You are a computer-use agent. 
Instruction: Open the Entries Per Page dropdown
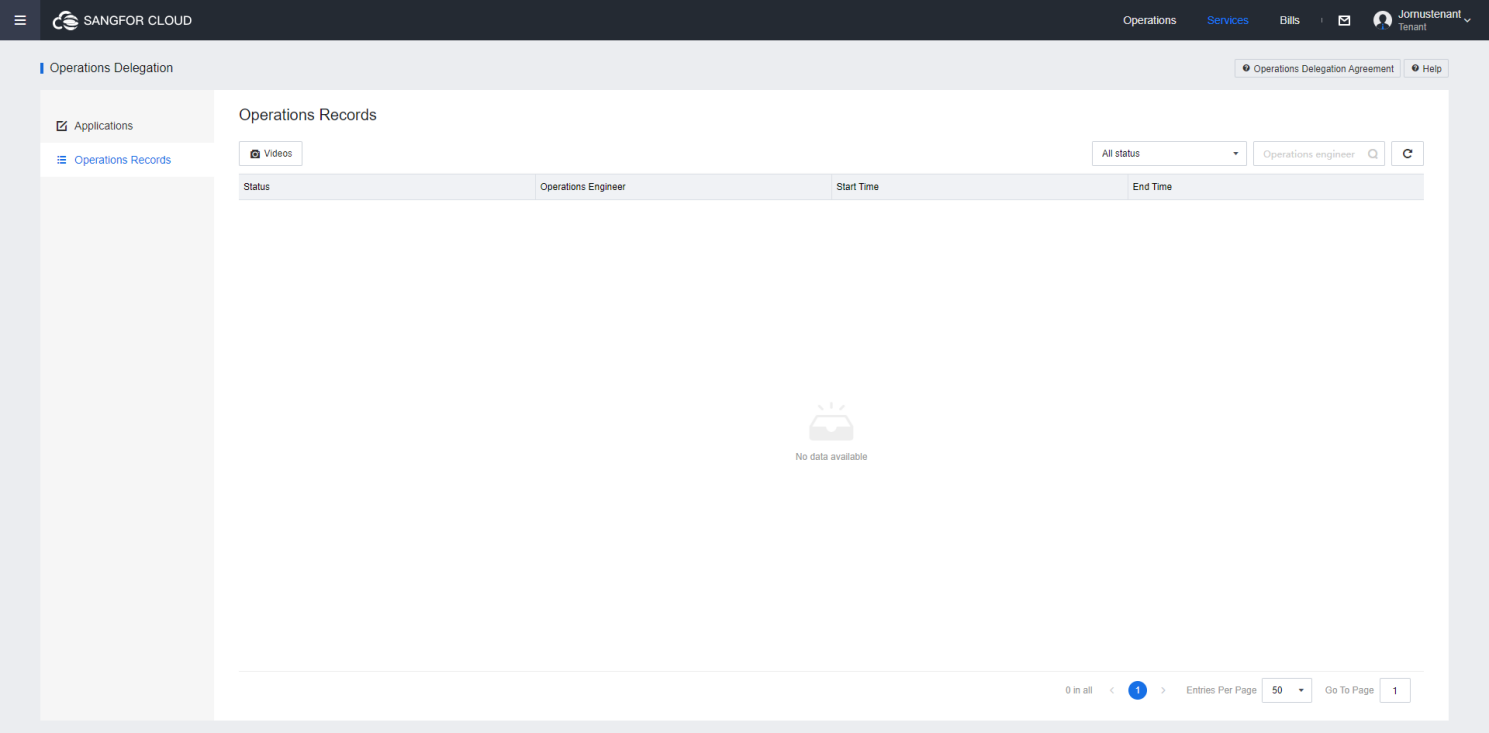point(1287,690)
